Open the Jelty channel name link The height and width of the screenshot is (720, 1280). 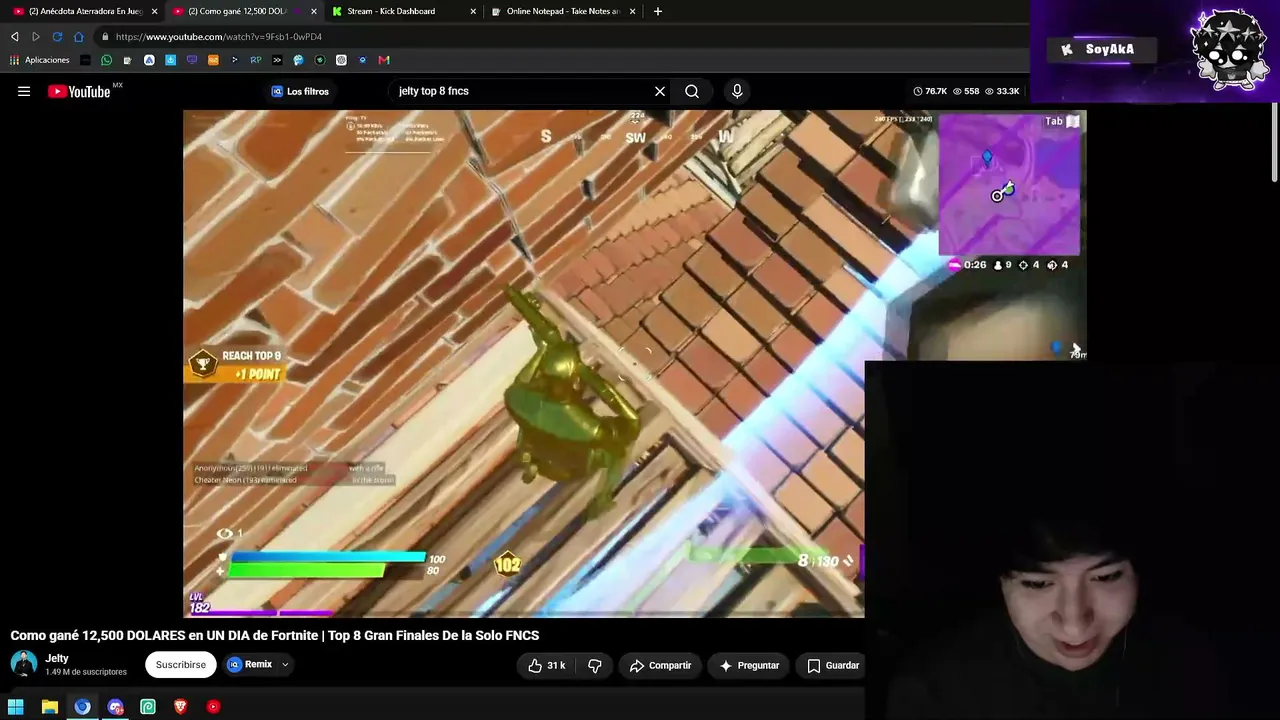pyautogui.click(x=57, y=658)
